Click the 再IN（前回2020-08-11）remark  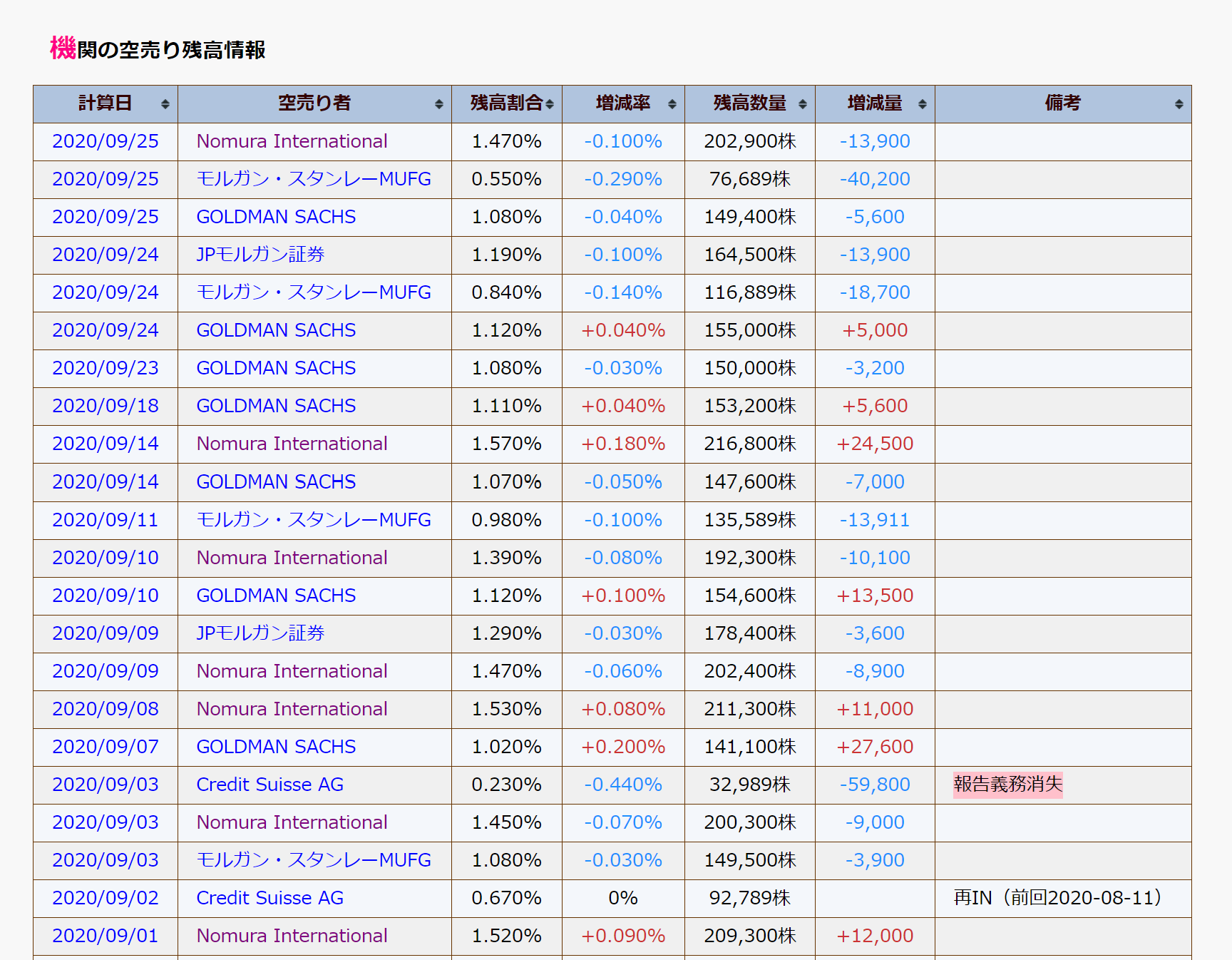(1058, 898)
